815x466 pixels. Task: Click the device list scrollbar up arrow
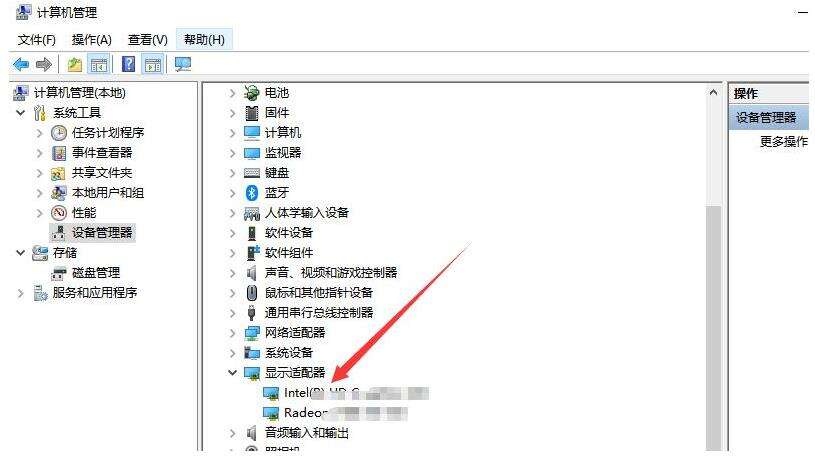coord(713,93)
